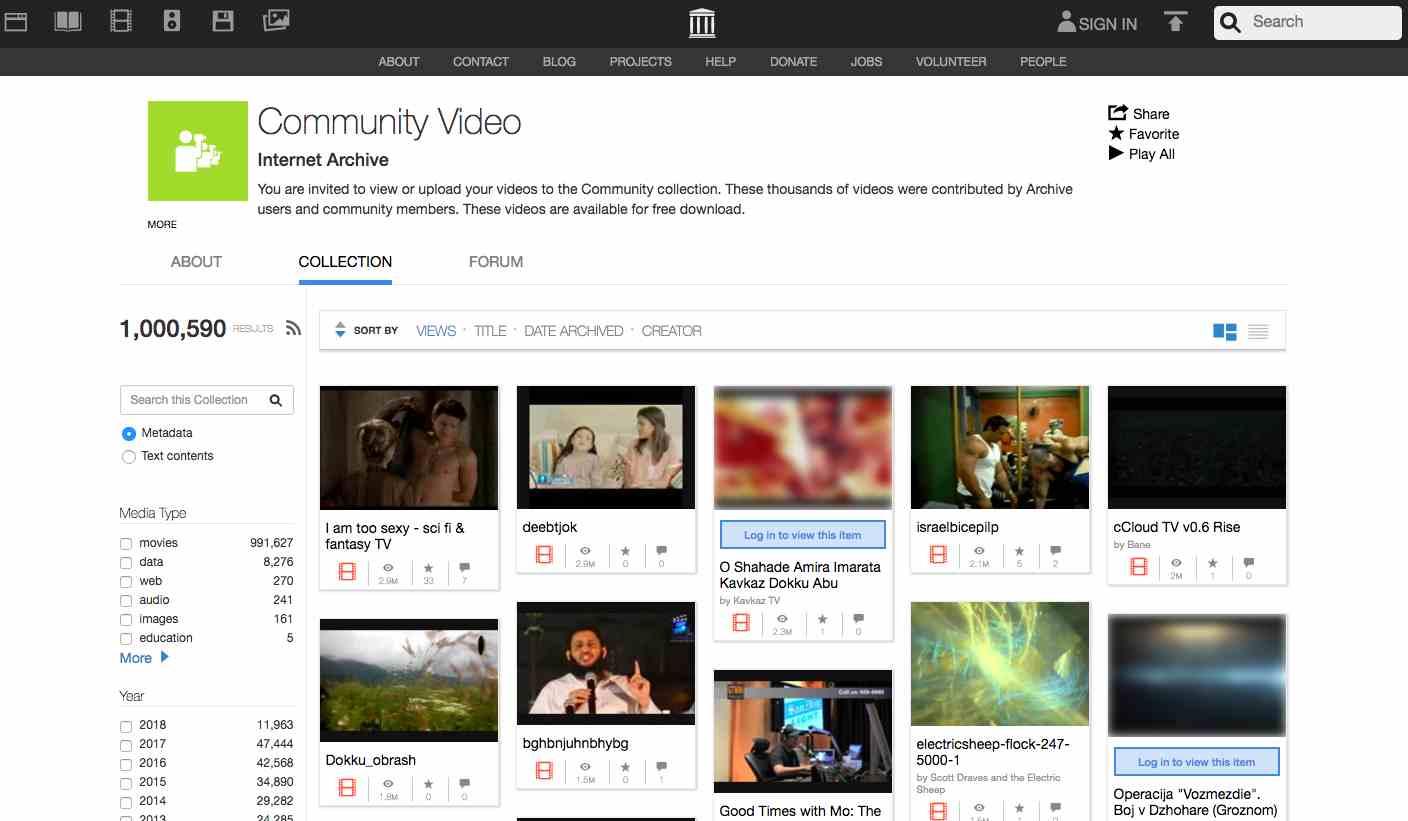
Task: Expand MORE under the collection thumbnail
Action: [161, 224]
